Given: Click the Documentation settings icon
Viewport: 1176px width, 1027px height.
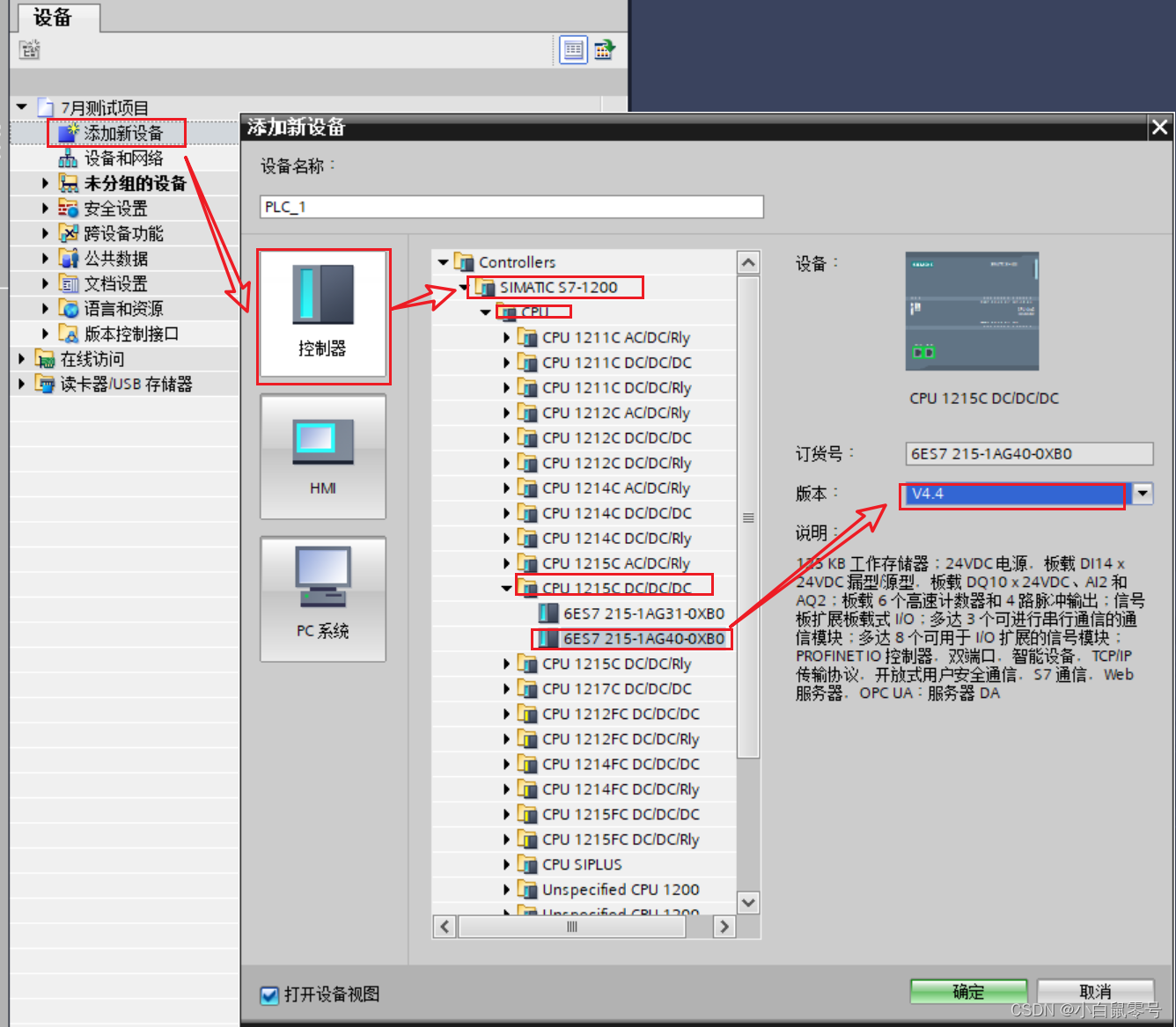Looking at the screenshot, I should coord(69,283).
